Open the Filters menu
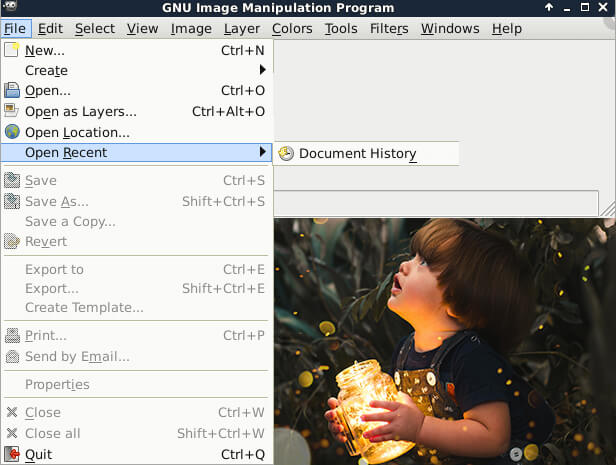 point(389,28)
